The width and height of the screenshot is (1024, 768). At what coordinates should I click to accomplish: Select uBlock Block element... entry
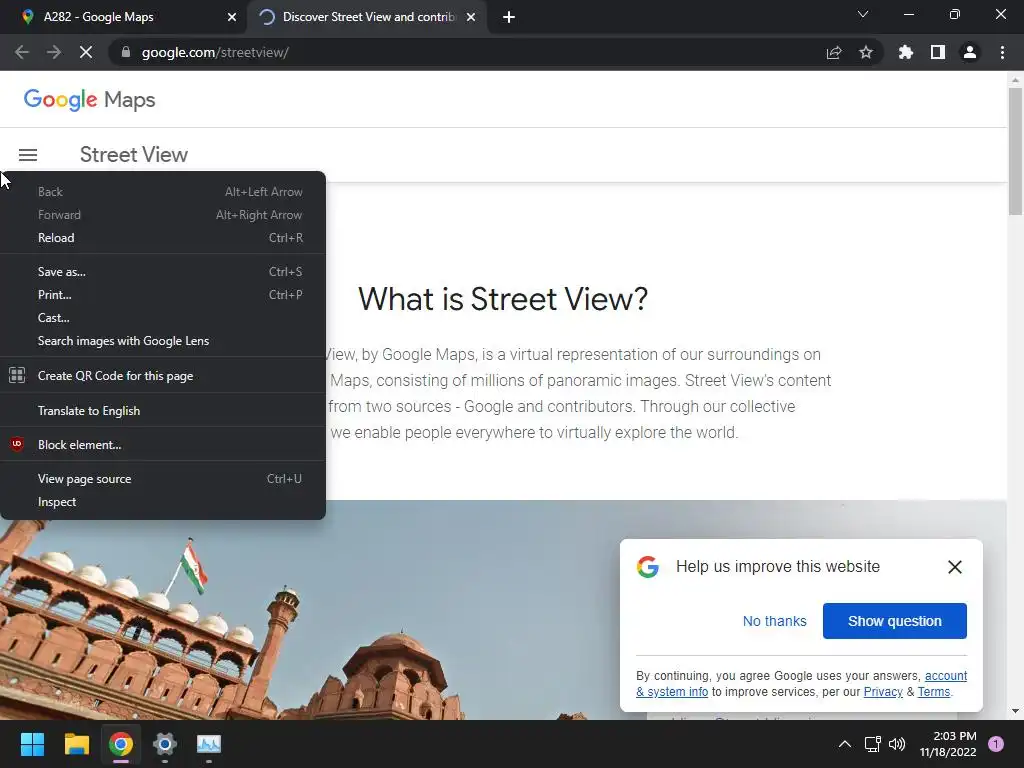point(163,445)
